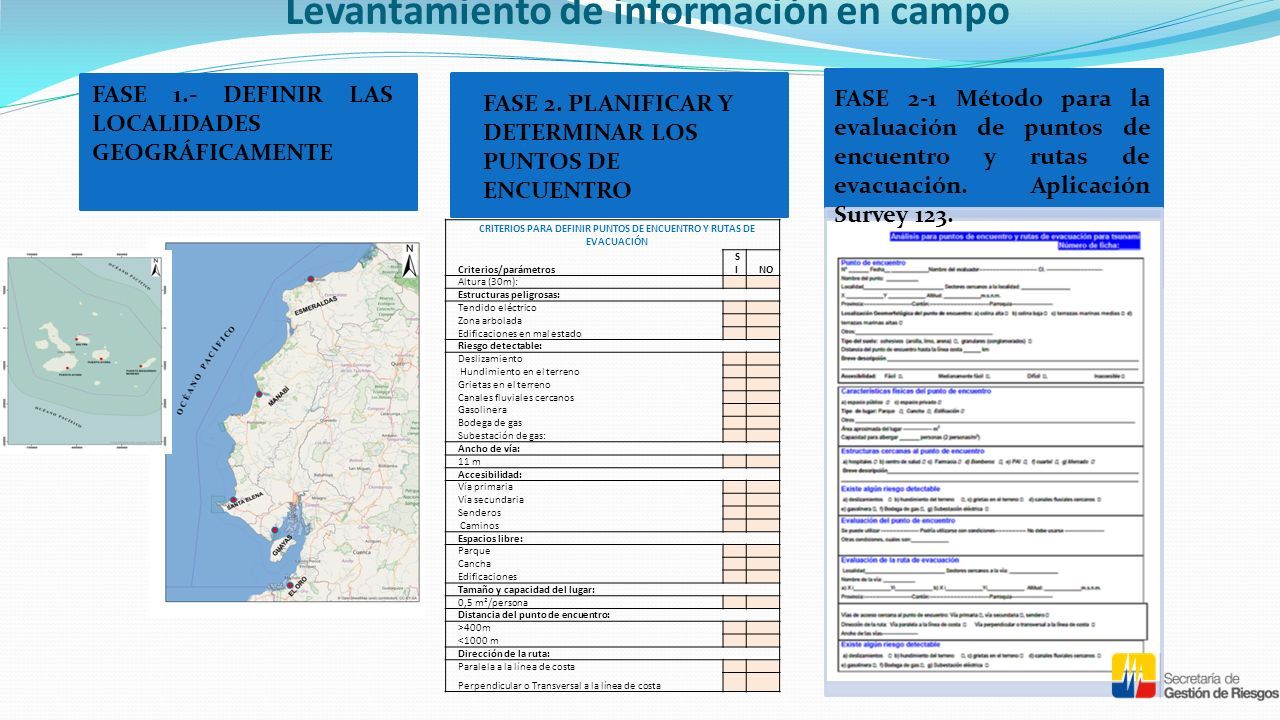This screenshot has width=1280, height=720.
Task: Click the OCÉANO PACÍFICO label on coast map
Action: click(208, 369)
